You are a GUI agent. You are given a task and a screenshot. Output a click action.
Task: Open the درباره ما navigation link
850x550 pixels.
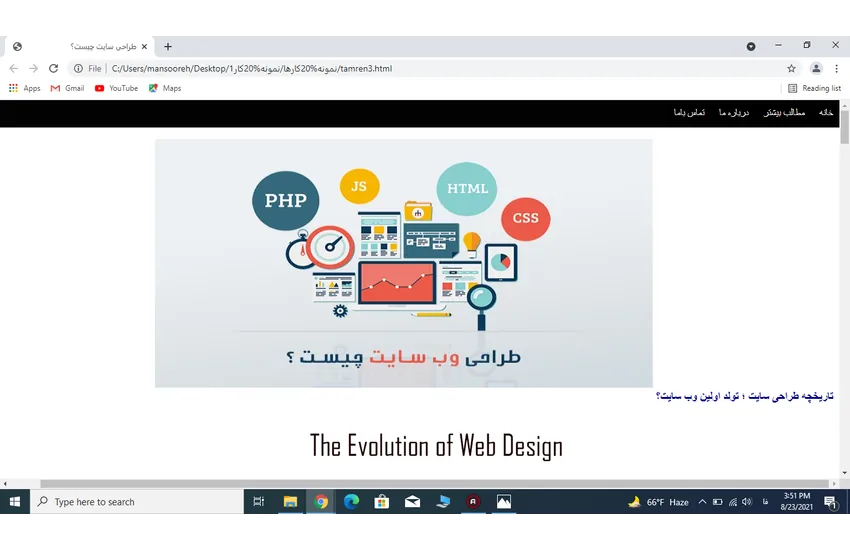(x=733, y=113)
